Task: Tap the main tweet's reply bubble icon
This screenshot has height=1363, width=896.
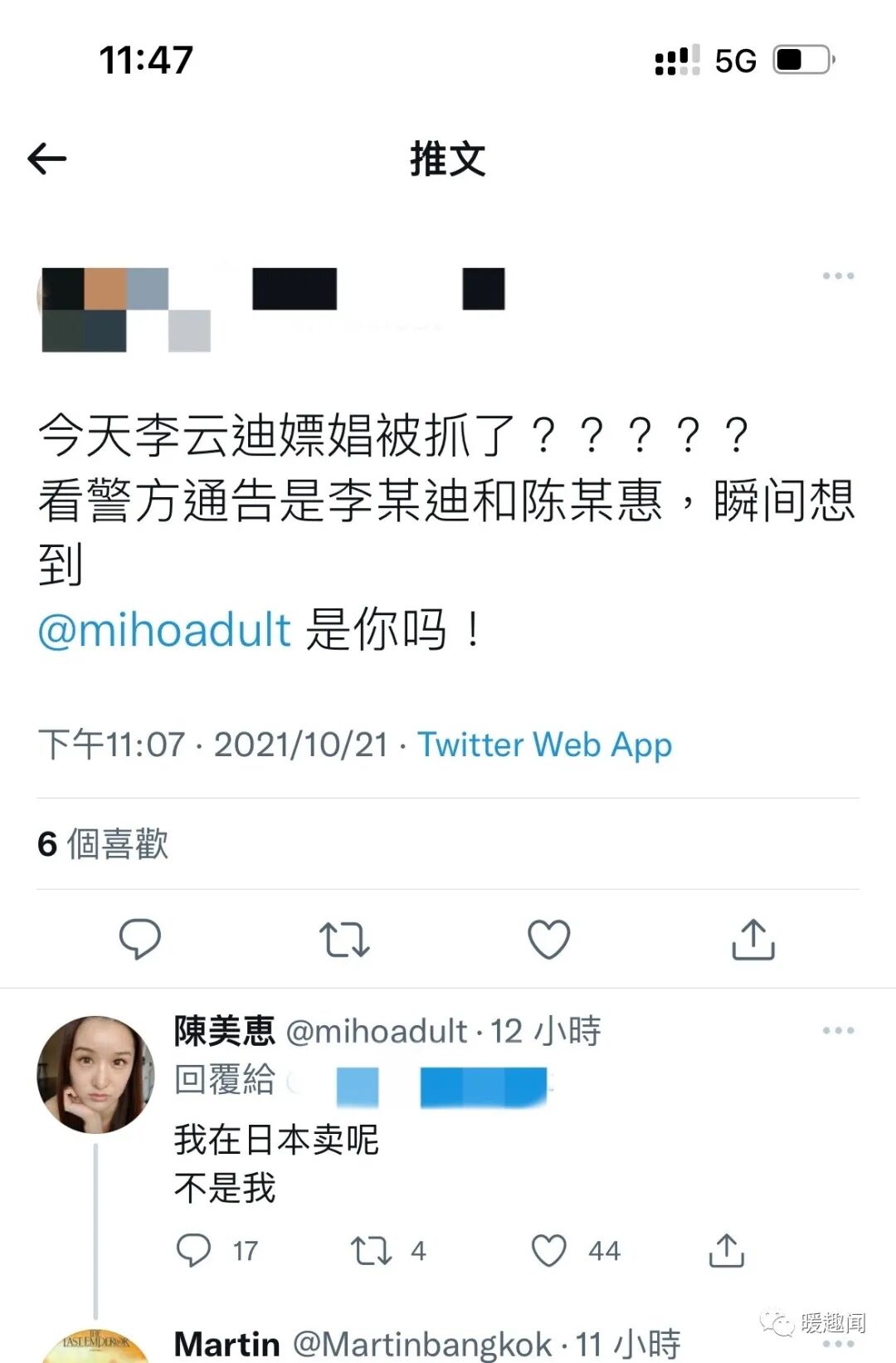Action: (x=139, y=939)
